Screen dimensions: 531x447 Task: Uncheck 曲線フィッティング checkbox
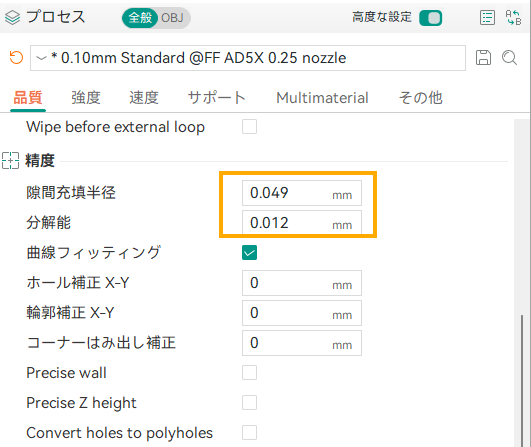tap(249, 253)
